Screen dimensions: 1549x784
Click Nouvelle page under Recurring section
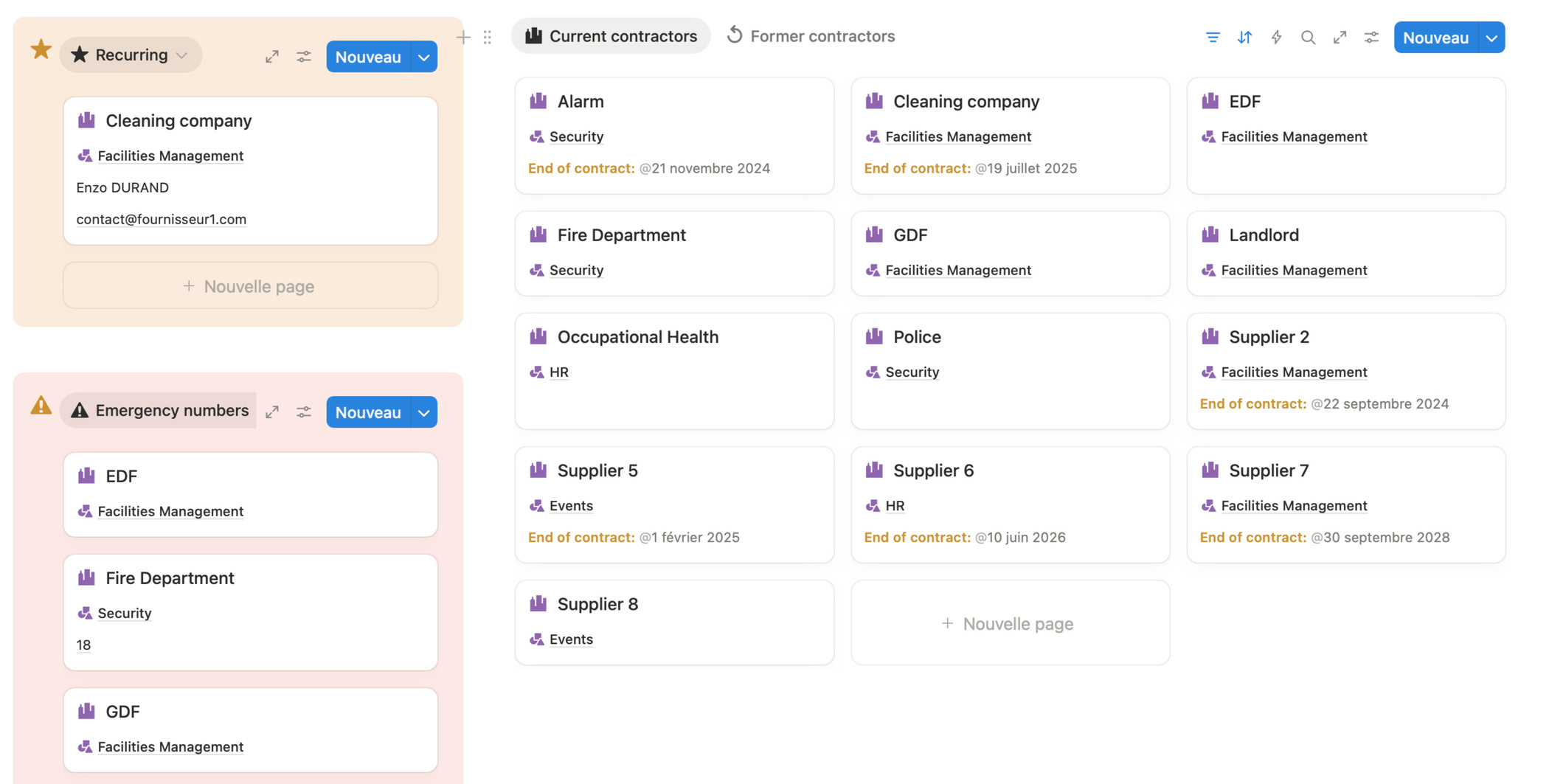(250, 286)
